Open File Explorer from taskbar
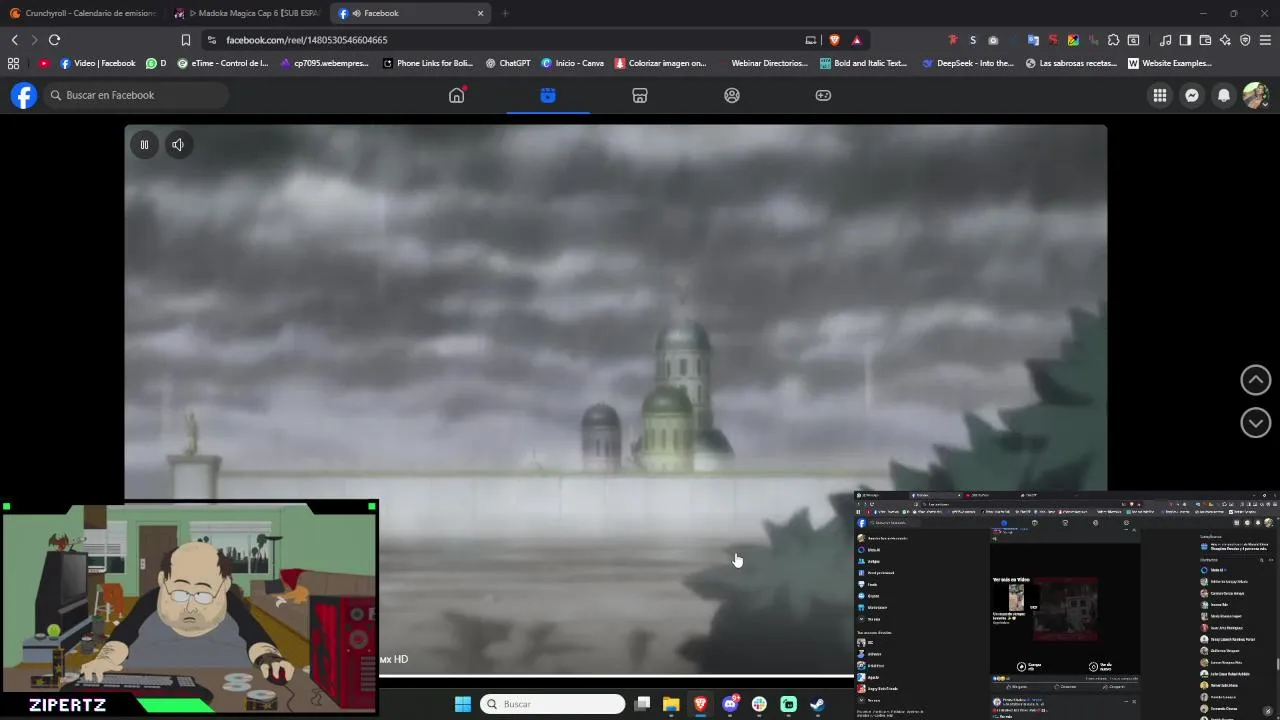Viewport: 1280px width, 720px height. pos(671,704)
